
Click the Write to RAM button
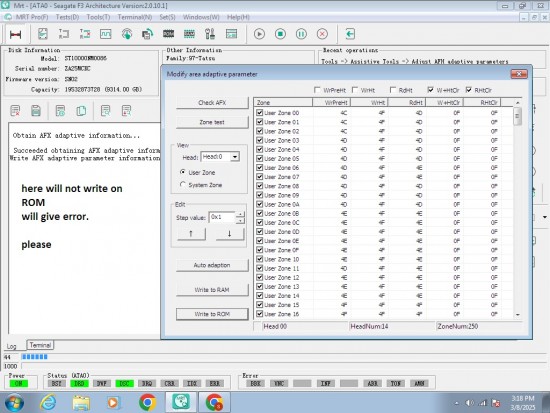[x=212, y=289]
